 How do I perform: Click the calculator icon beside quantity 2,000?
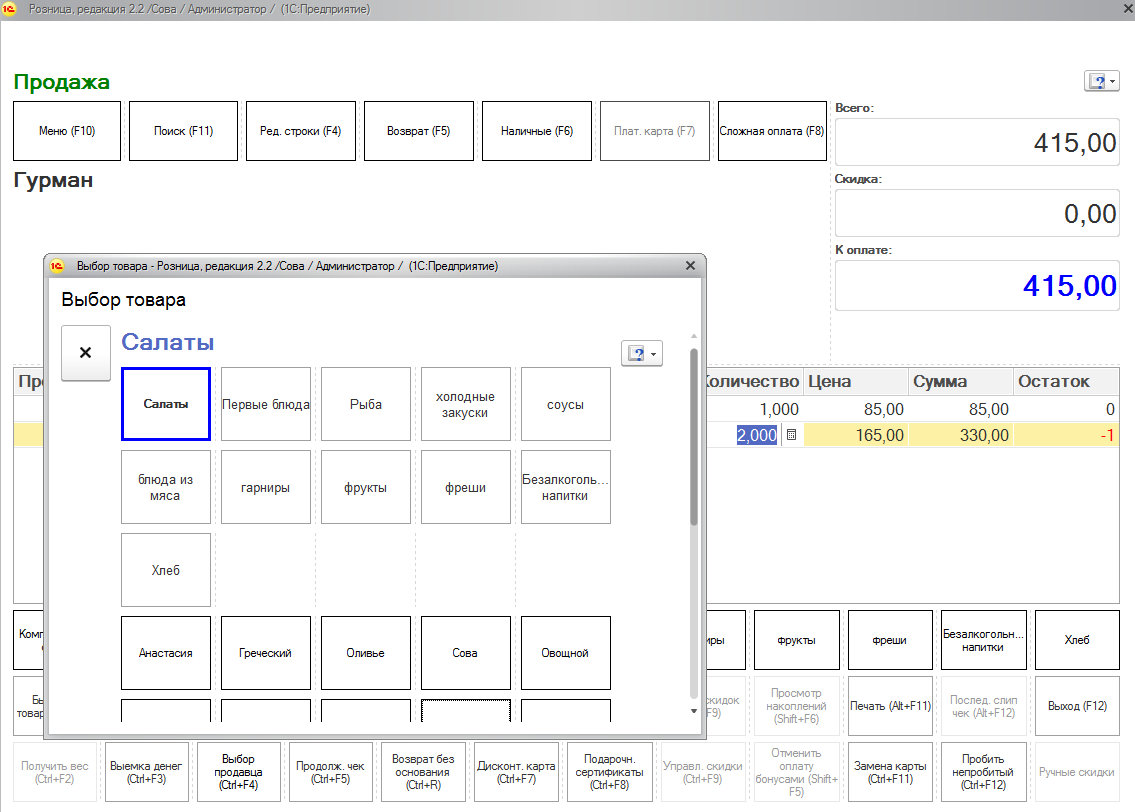[x=791, y=435]
